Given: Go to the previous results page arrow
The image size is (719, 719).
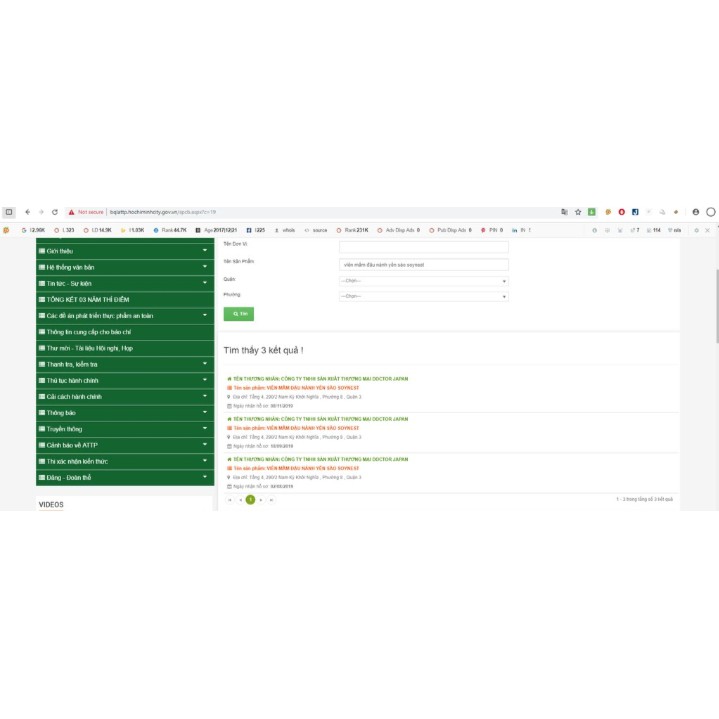Looking at the screenshot, I should (x=239, y=499).
